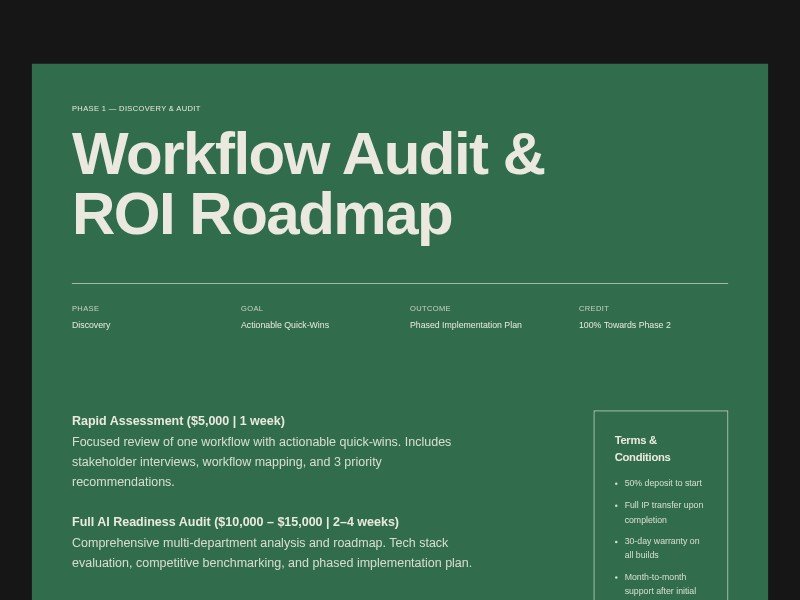Click the 'CREDIT' column label
Viewport: 800px width, 600px height.
(594, 309)
